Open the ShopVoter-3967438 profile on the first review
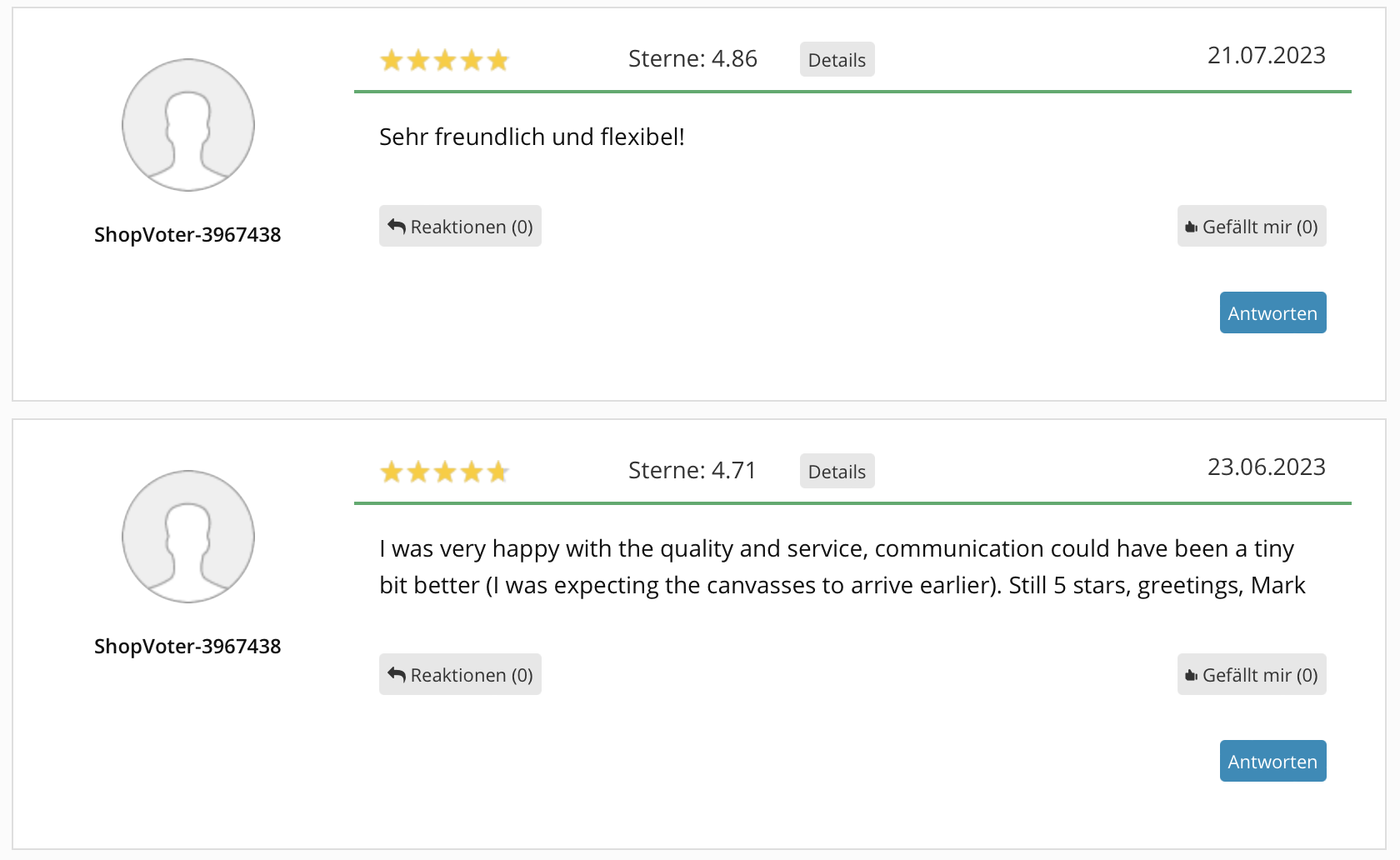 tap(187, 235)
